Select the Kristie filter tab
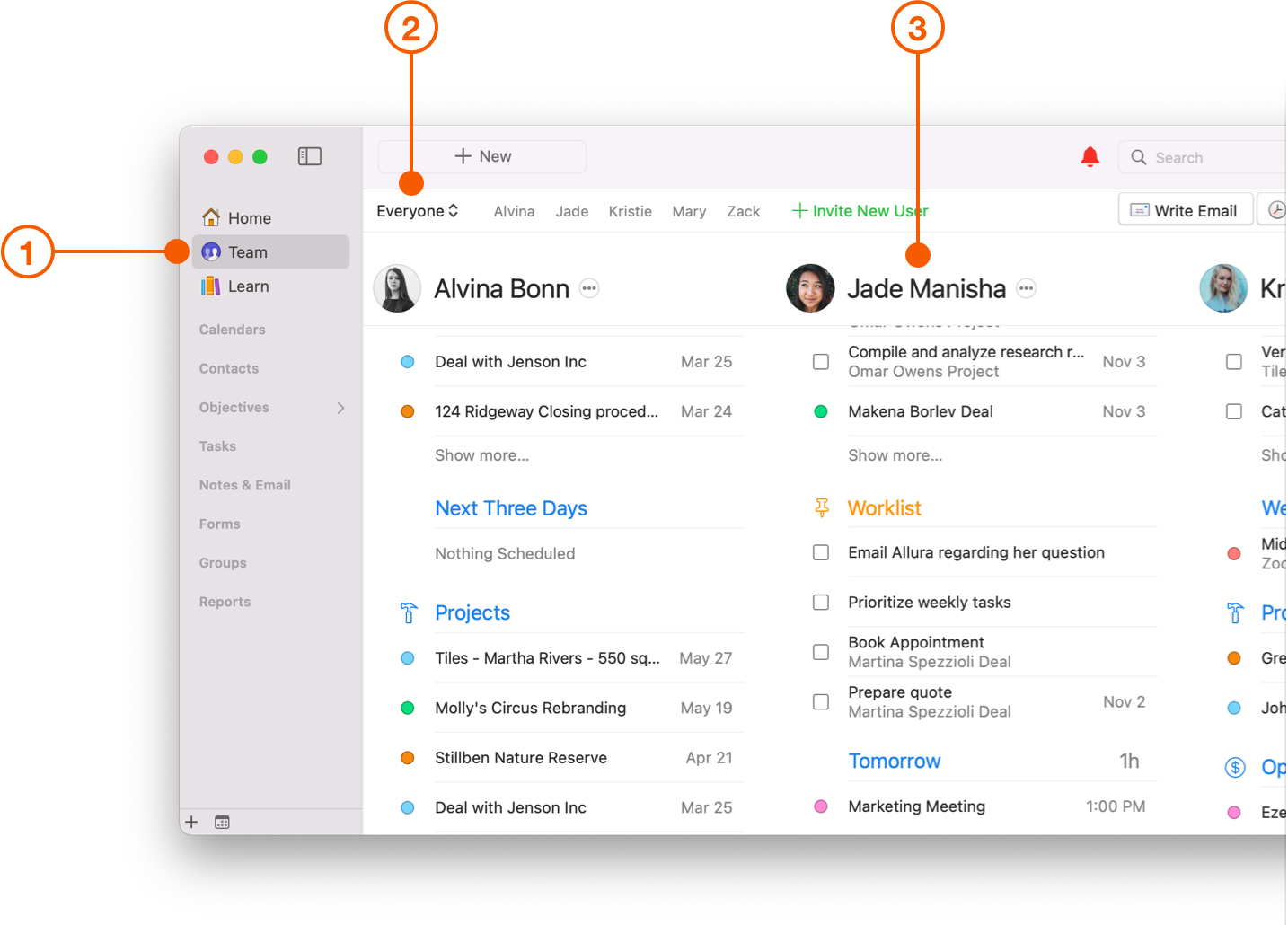The height and width of the screenshot is (925, 1288). pos(630,210)
